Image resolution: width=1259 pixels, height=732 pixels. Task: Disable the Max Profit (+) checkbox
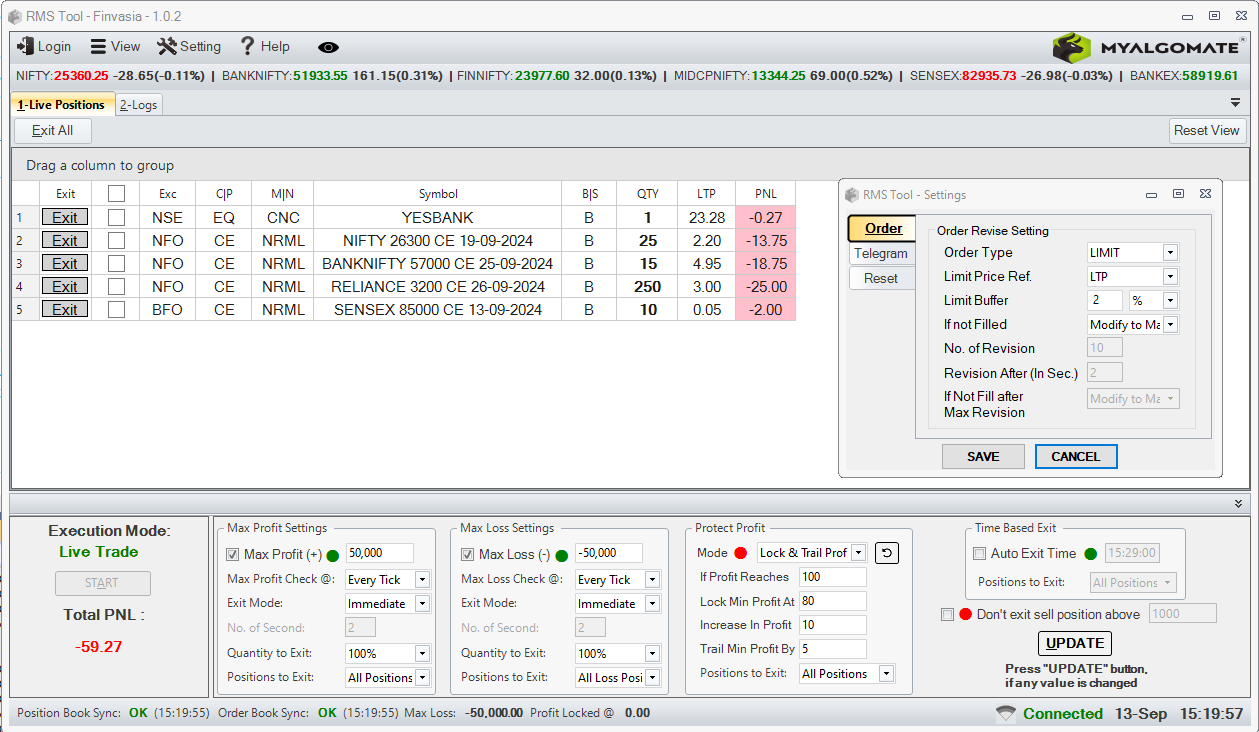tap(233, 555)
